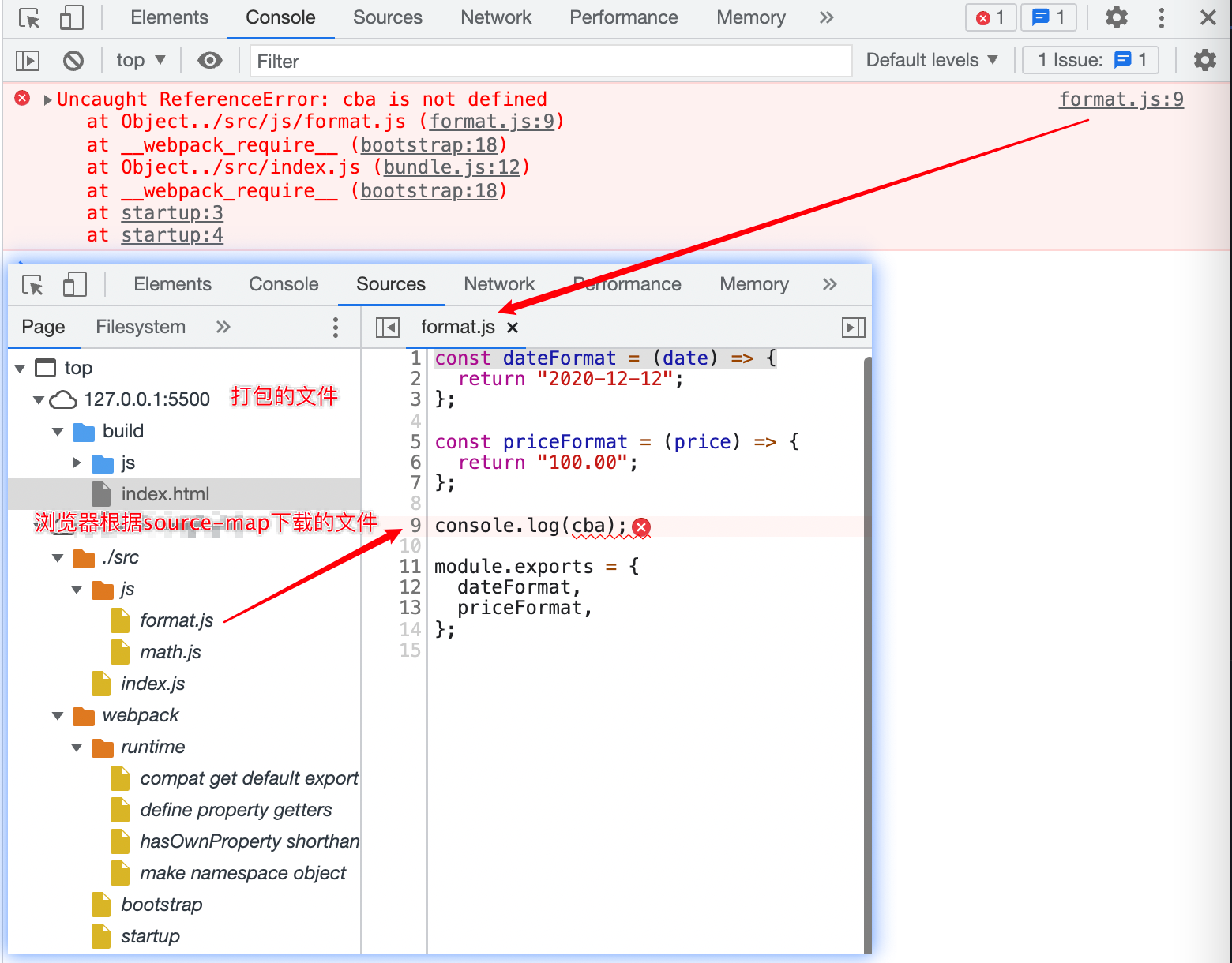Expand the build/js folder
The width and height of the screenshot is (1232, 963).
(x=77, y=463)
